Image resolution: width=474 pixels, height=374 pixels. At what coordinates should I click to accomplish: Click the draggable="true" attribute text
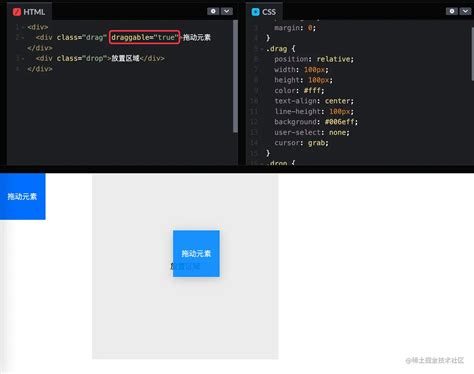(x=144, y=37)
